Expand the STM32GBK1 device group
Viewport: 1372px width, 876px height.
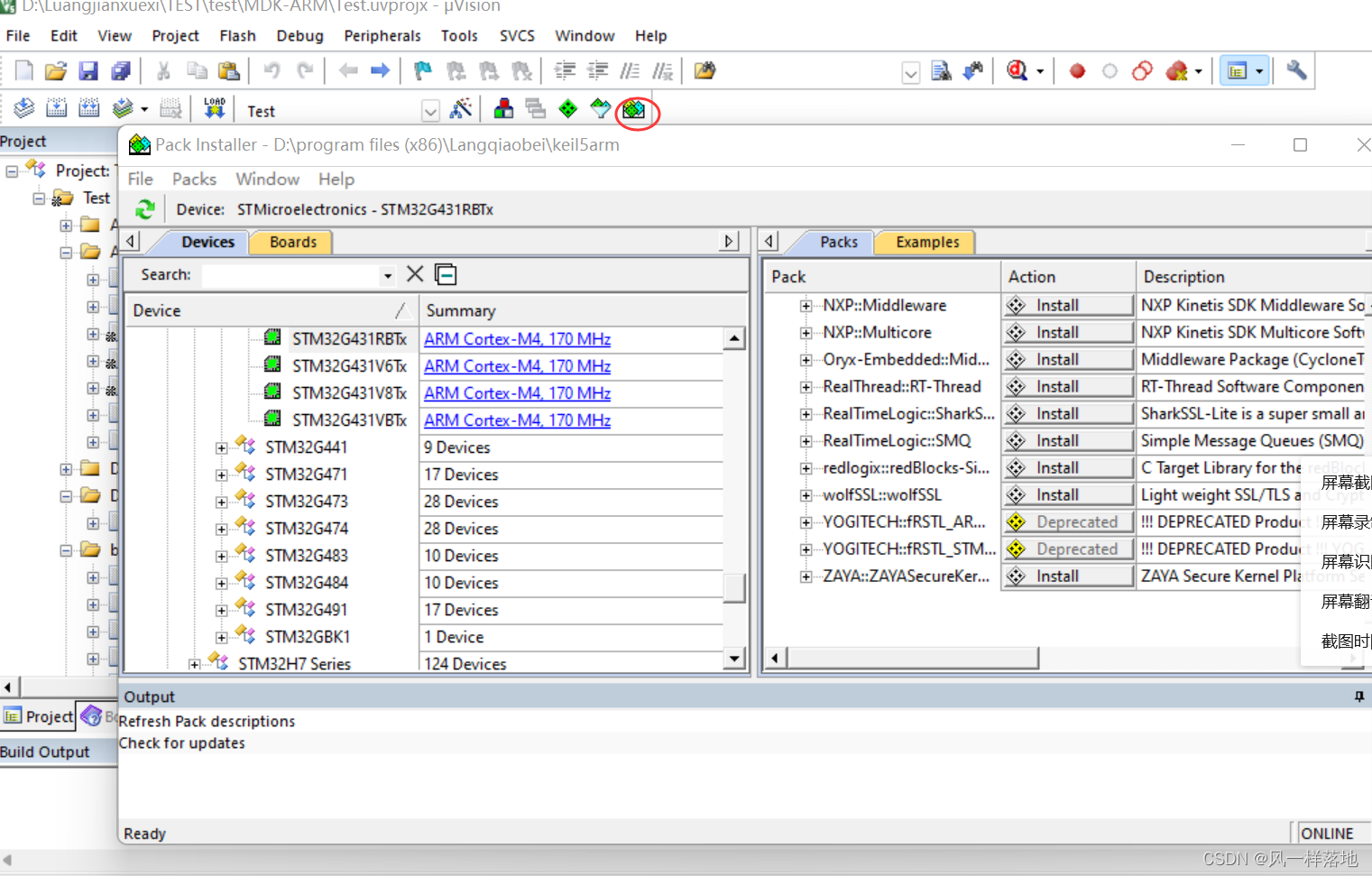(221, 637)
